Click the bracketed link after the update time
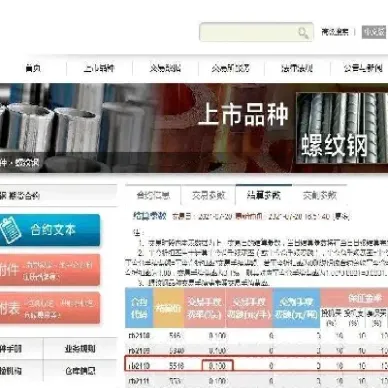The image size is (388, 388). click(x=341, y=217)
